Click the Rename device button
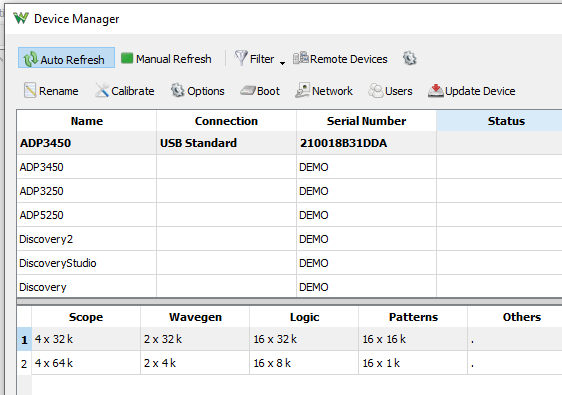This screenshot has width=562, height=395. [51, 91]
